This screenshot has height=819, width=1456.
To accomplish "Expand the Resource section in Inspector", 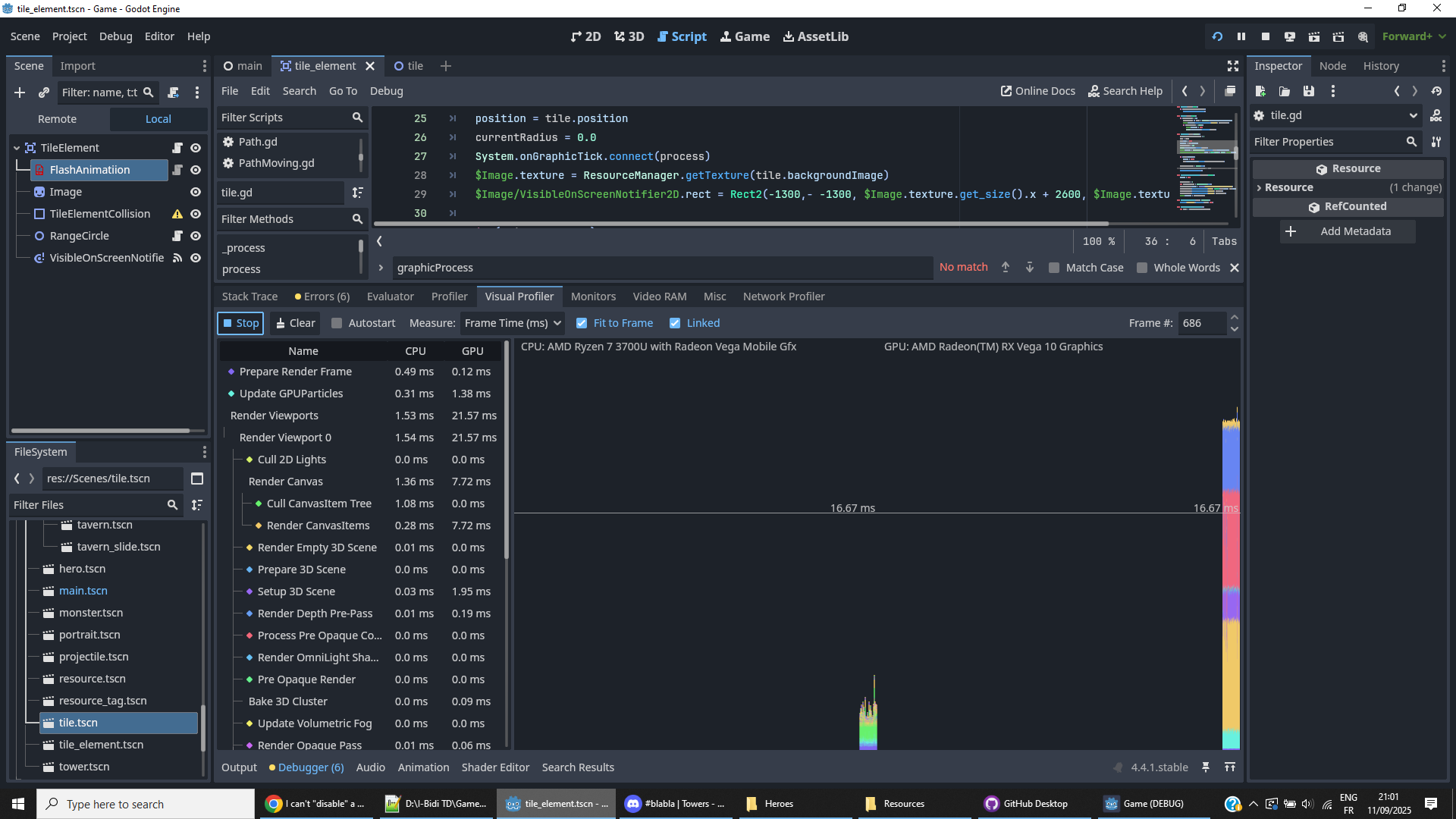I will pos(1260,187).
